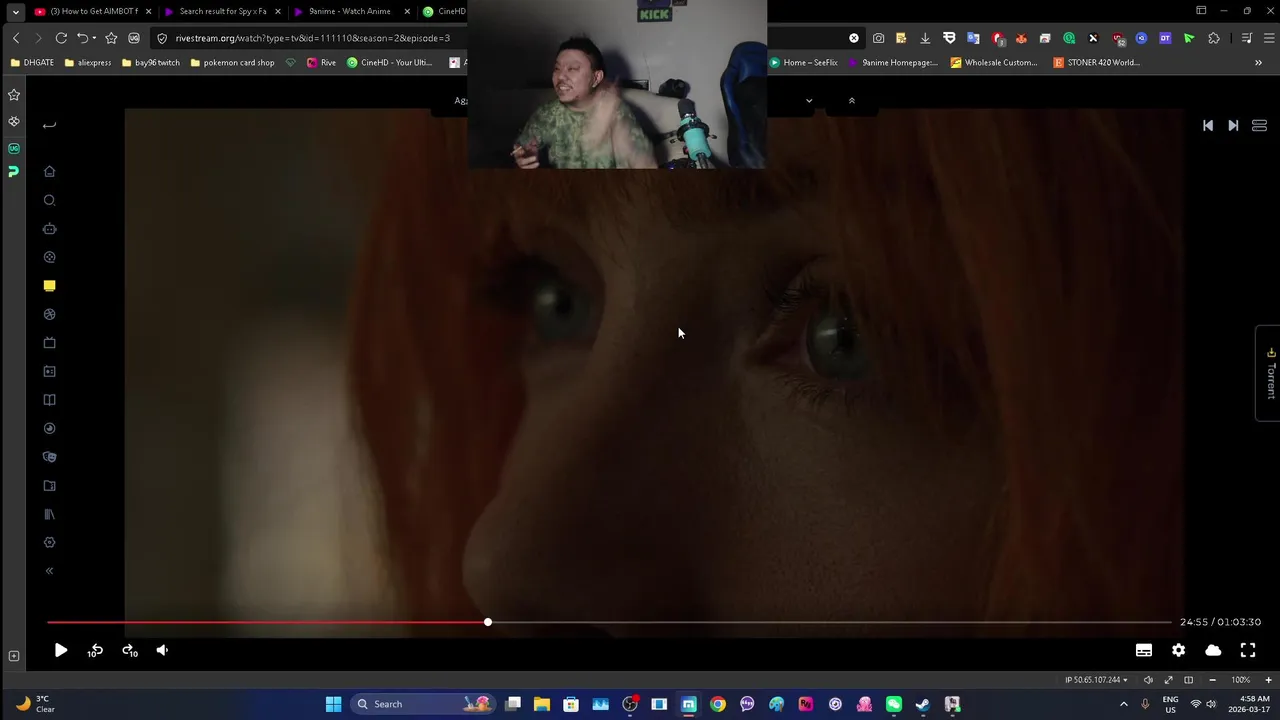Screen dimensions: 1280x720
Task: Open the undo closed tab dropdown arrow
Action: pyautogui.click(x=94, y=38)
